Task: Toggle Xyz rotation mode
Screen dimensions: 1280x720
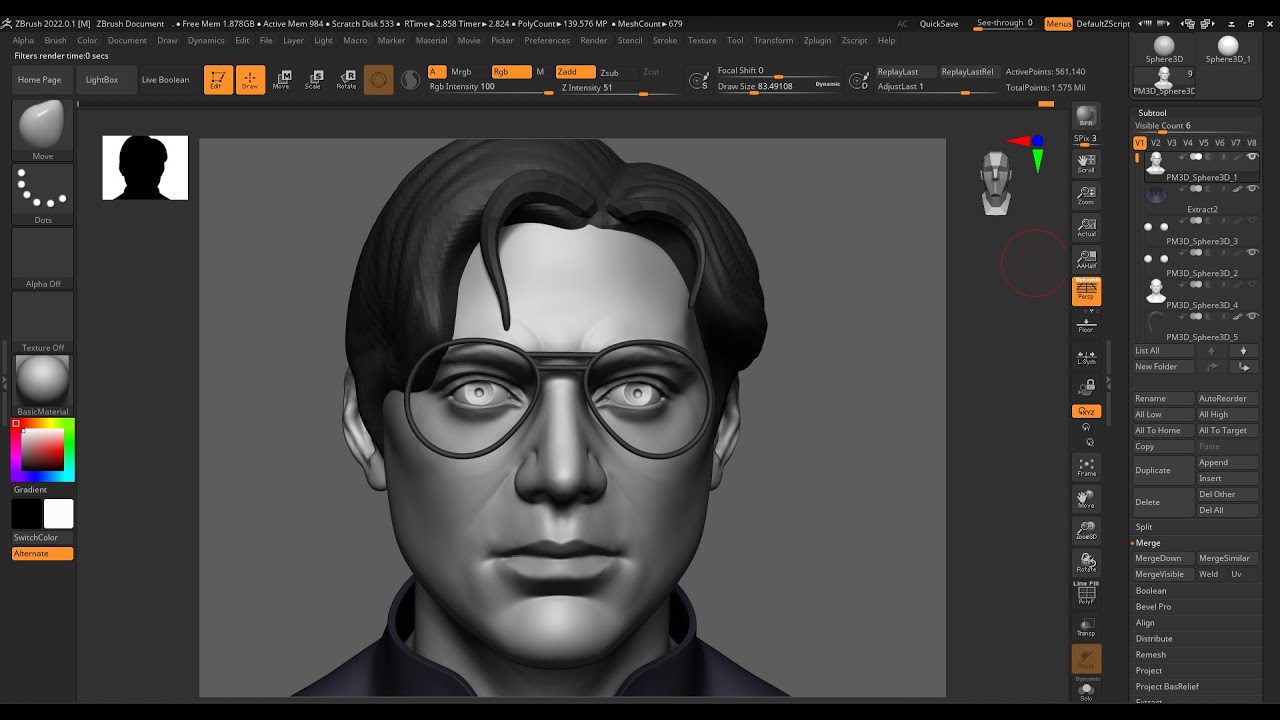Action: [1086, 411]
